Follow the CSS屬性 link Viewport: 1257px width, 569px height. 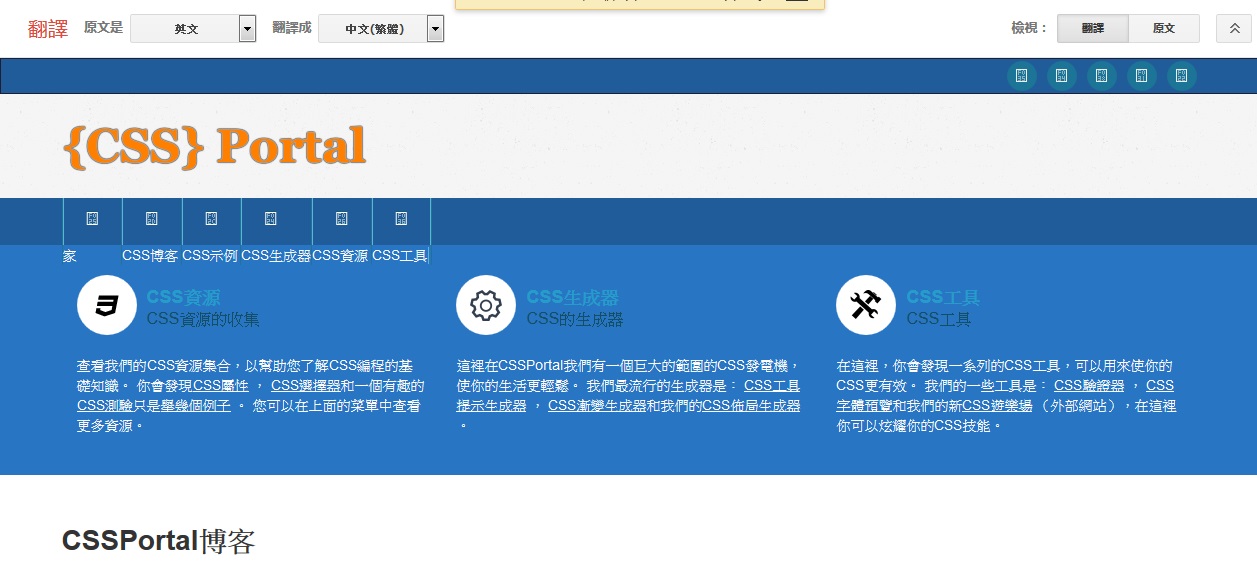coord(221,386)
